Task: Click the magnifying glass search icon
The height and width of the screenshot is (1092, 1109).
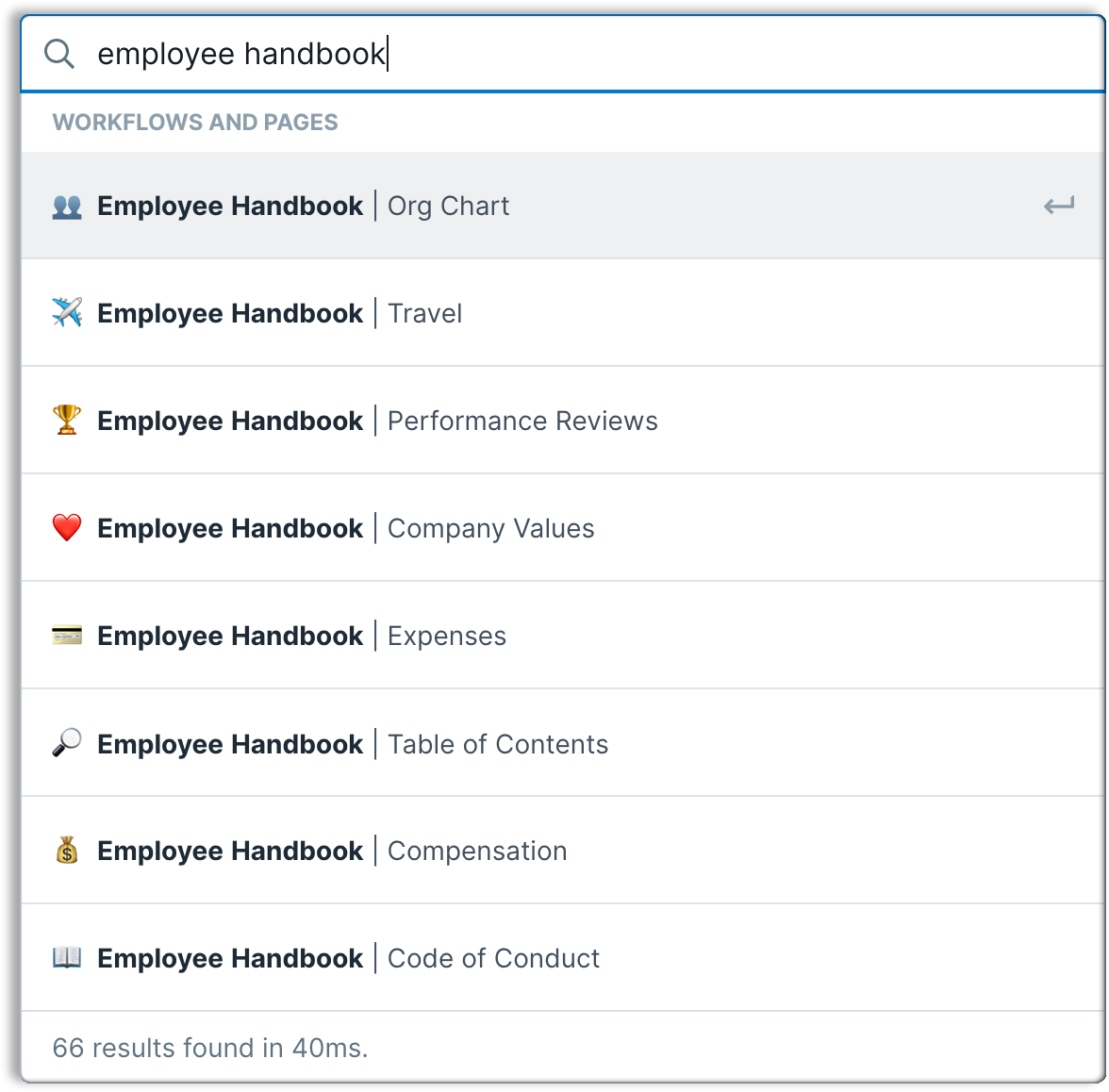Action: tap(59, 54)
